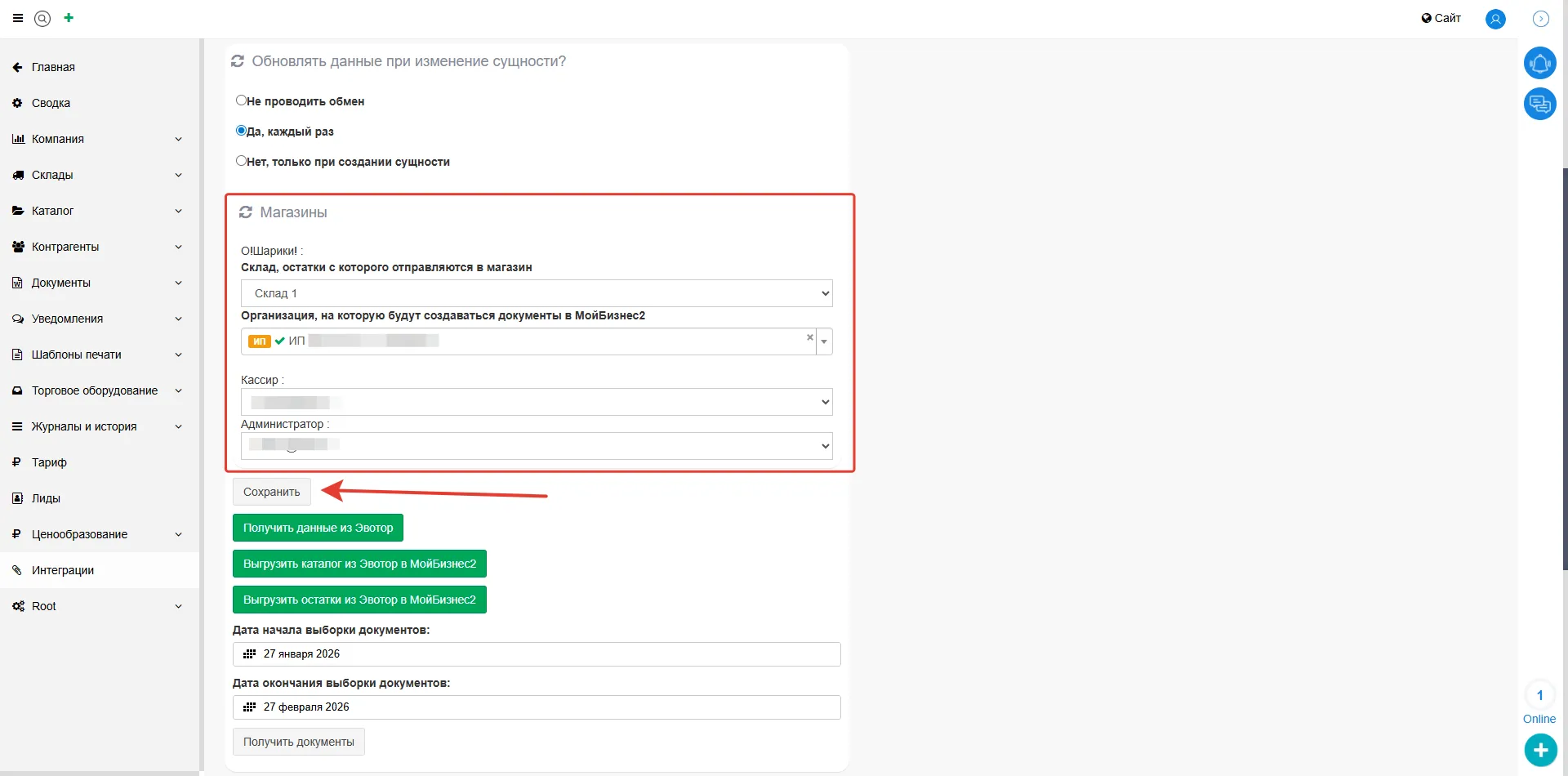
Task: Select 'Нет, только при создании сущности' option
Action: click(x=241, y=161)
